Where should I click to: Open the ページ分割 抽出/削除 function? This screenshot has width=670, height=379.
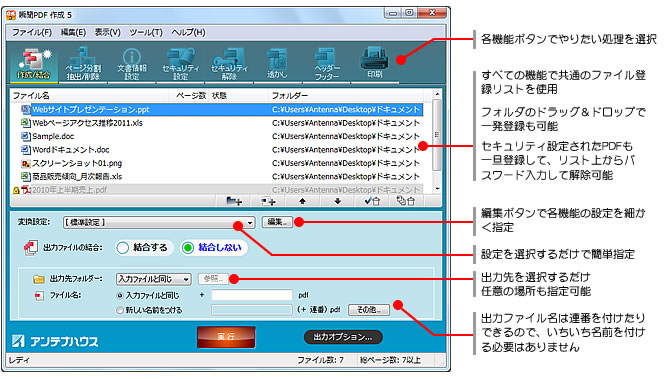(83, 64)
